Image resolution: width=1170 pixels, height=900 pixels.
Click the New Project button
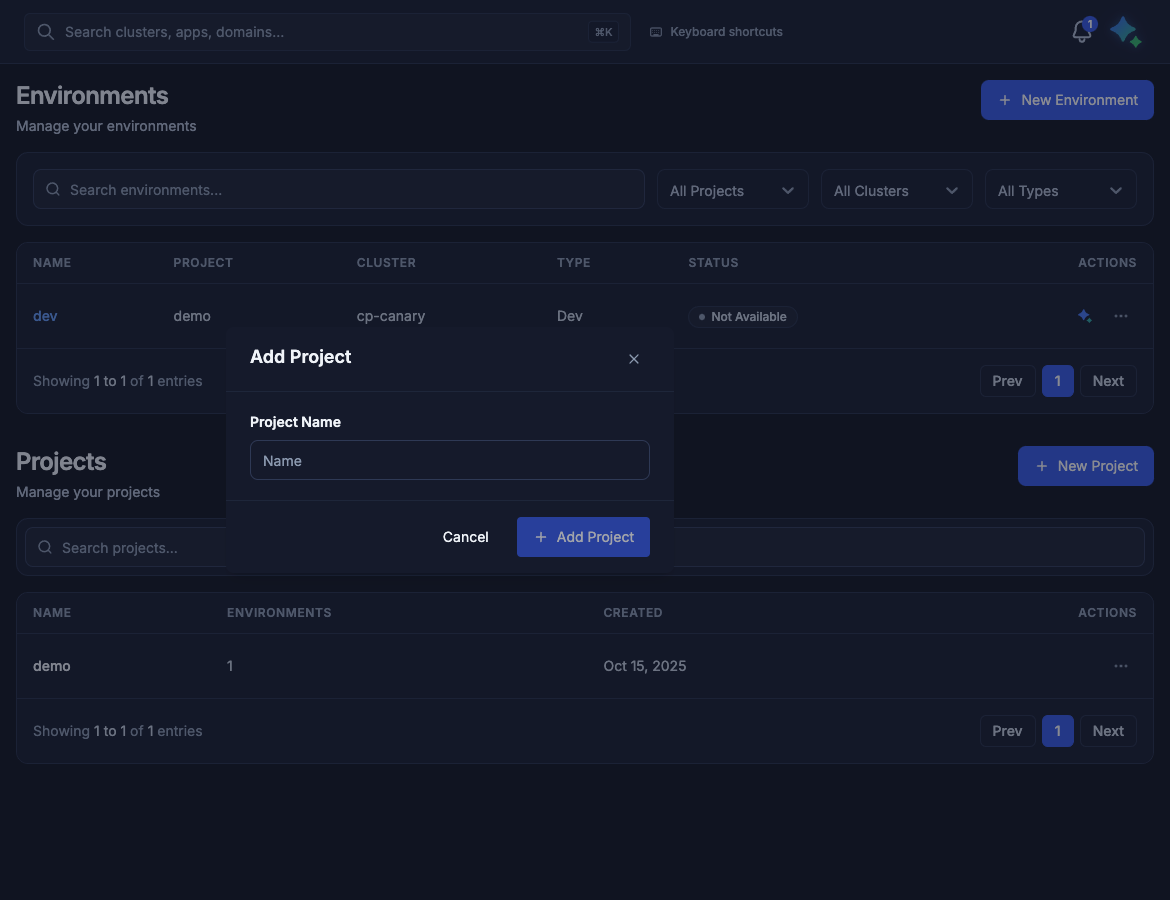(1086, 466)
